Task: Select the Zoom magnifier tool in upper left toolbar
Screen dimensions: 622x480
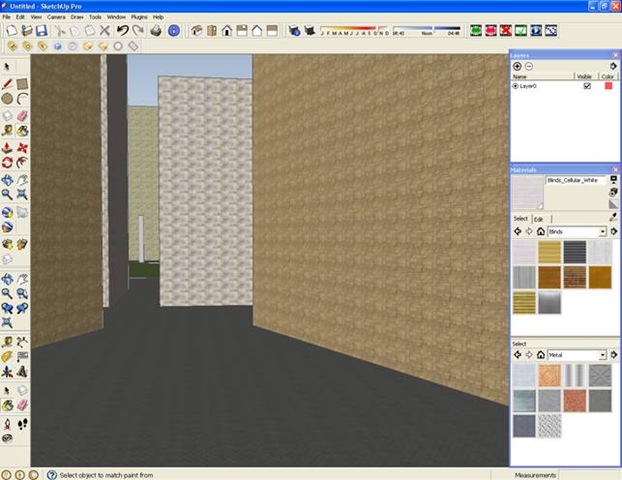Action: (7, 194)
